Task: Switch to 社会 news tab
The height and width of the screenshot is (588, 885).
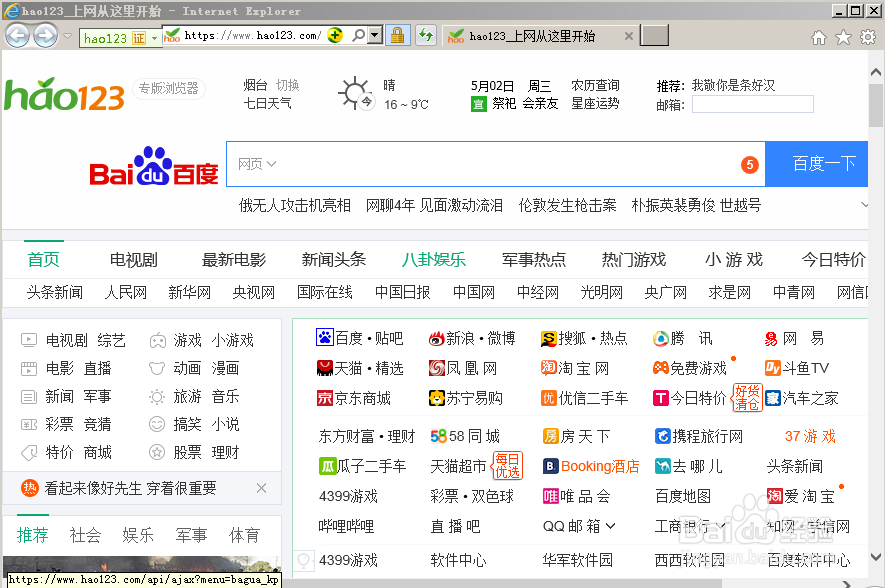Action: pyautogui.click(x=85, y=535)
